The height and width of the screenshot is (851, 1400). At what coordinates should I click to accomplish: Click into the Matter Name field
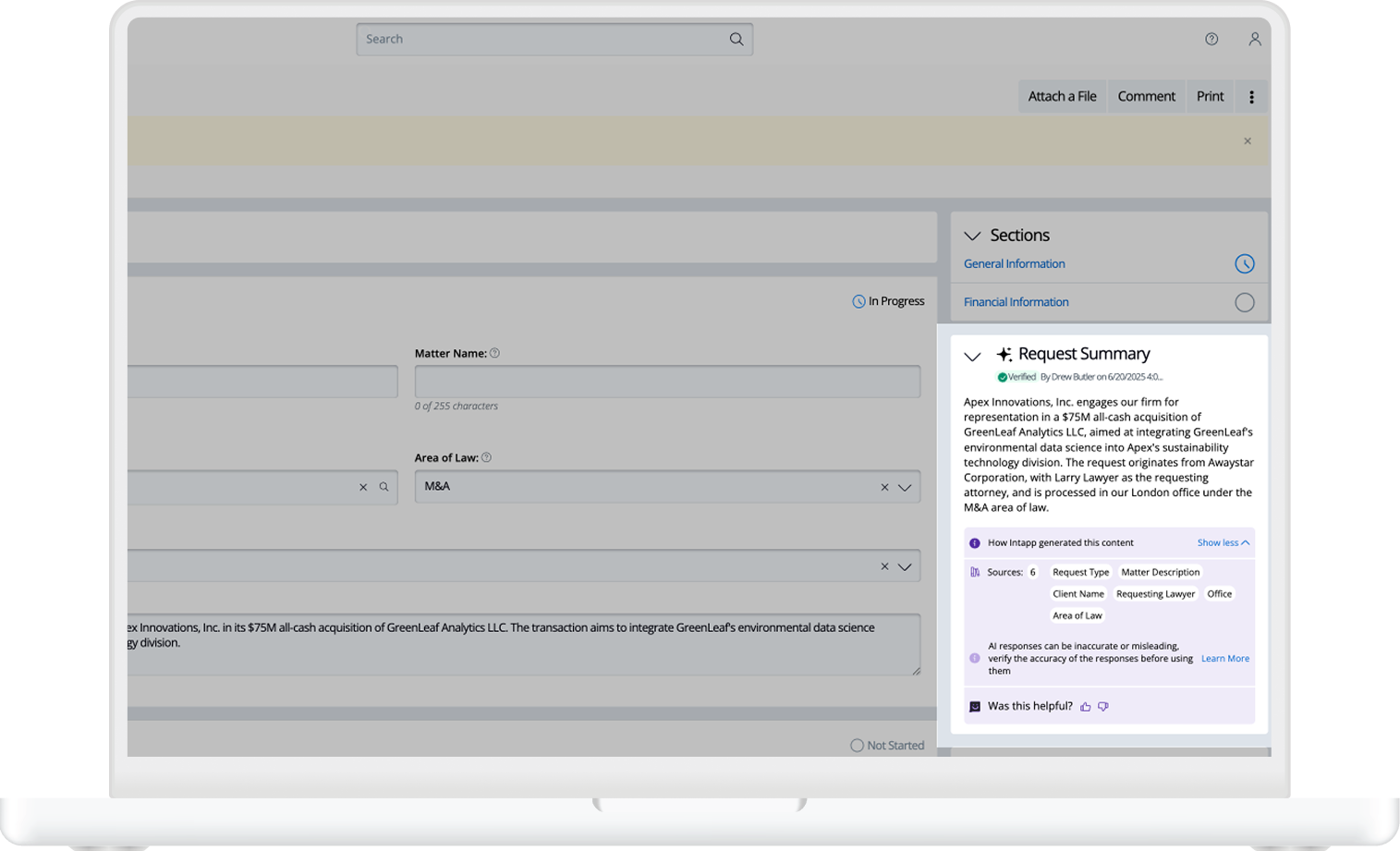(x=666, y=382)
